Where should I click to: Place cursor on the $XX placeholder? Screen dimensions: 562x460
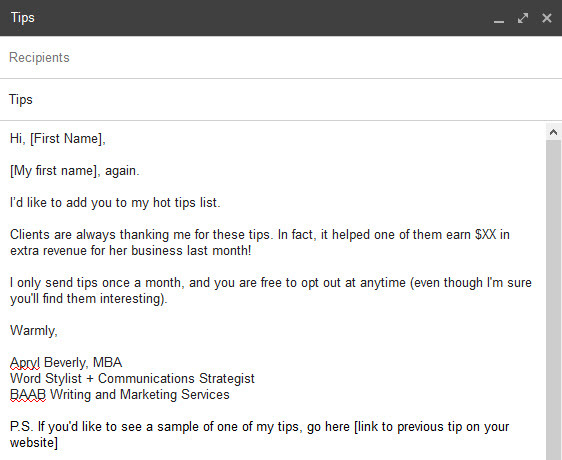(x=486, y=234)
